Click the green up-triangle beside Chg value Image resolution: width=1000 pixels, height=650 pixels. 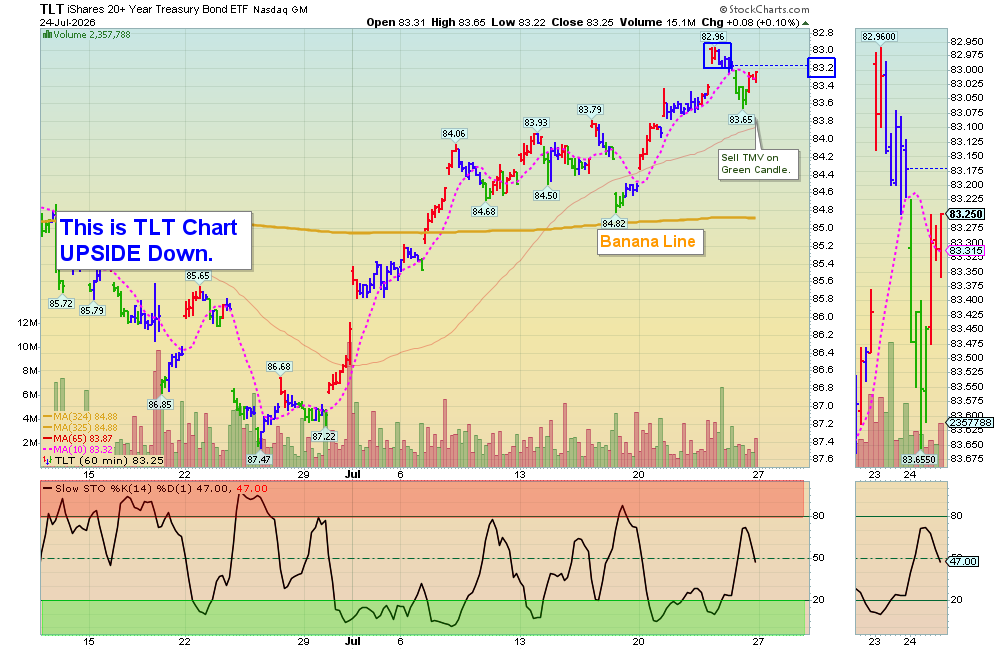[805, 23]
